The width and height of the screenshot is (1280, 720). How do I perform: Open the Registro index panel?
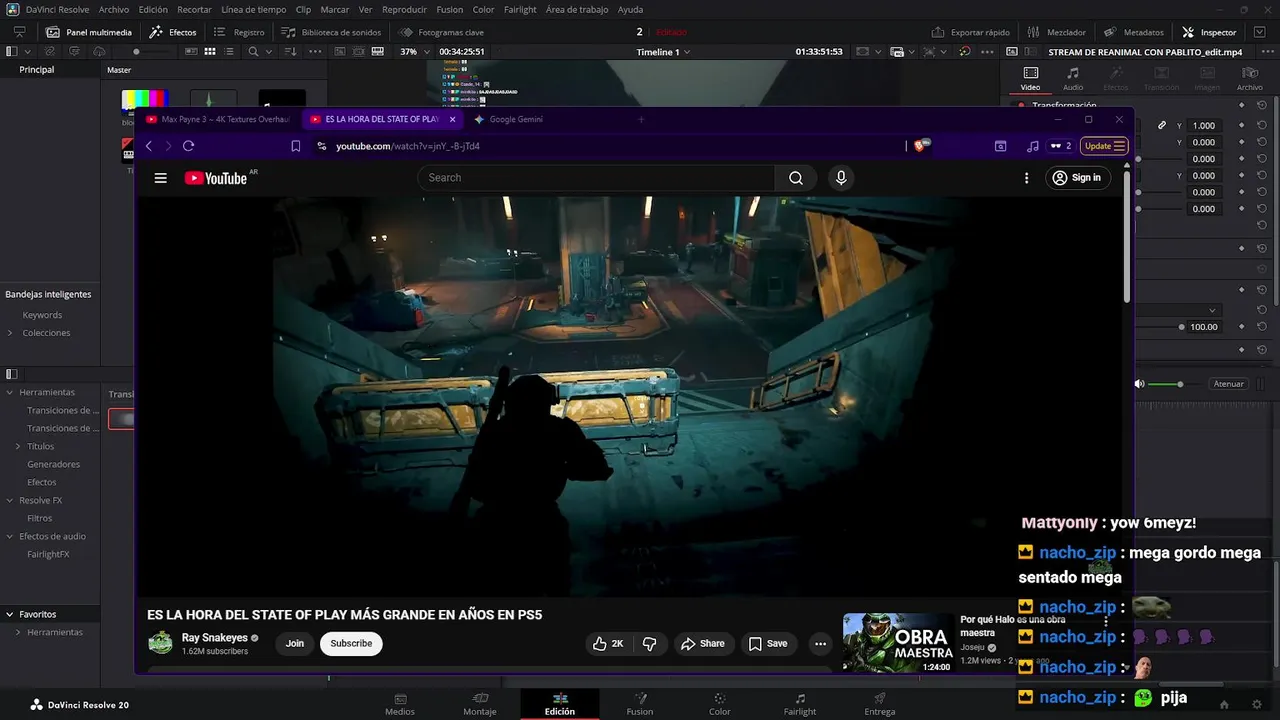pos(239,32)
